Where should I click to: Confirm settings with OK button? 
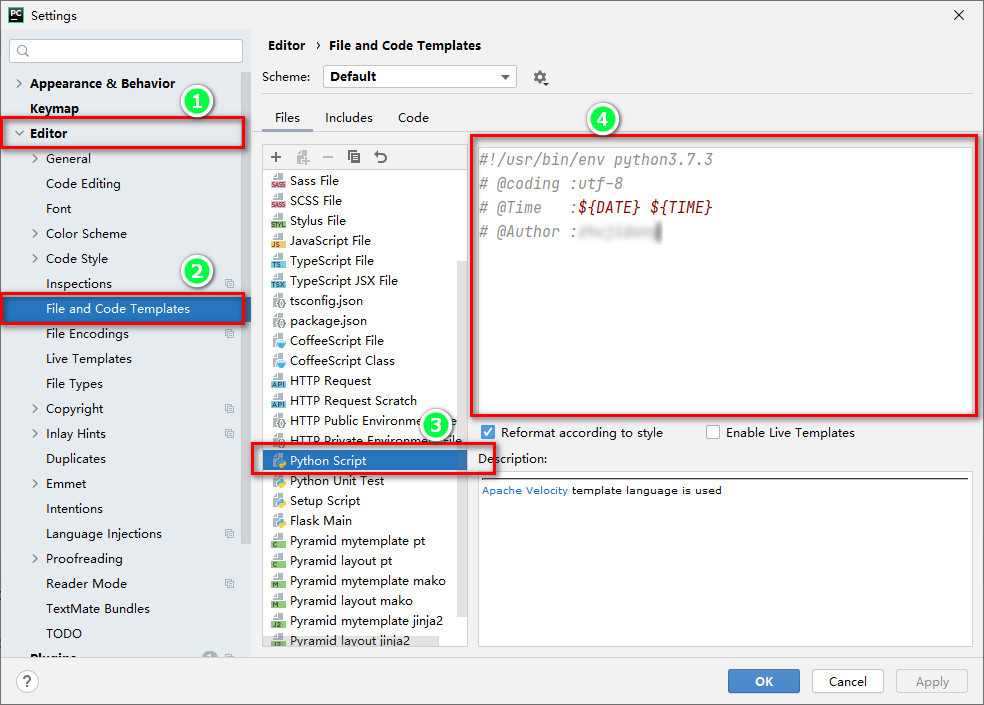(x=764, y=681)
